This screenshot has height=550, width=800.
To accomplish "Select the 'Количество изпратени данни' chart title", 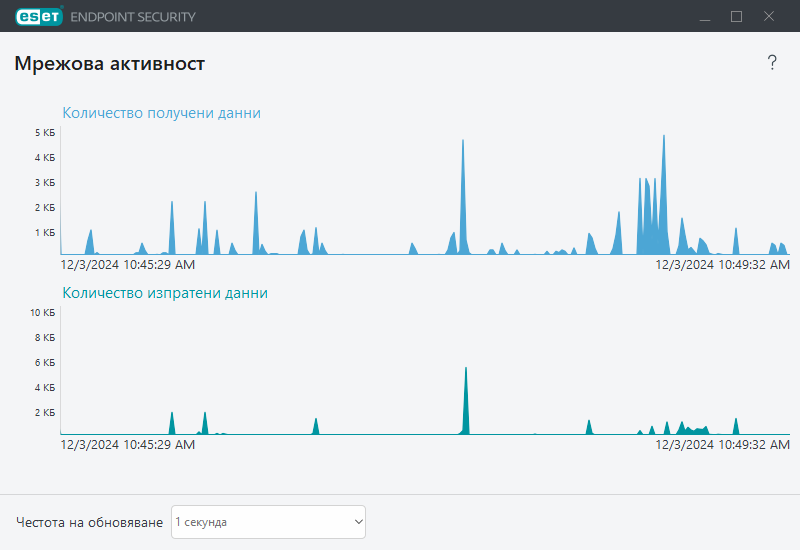I will pyautogui.click(x=165, y=293).
